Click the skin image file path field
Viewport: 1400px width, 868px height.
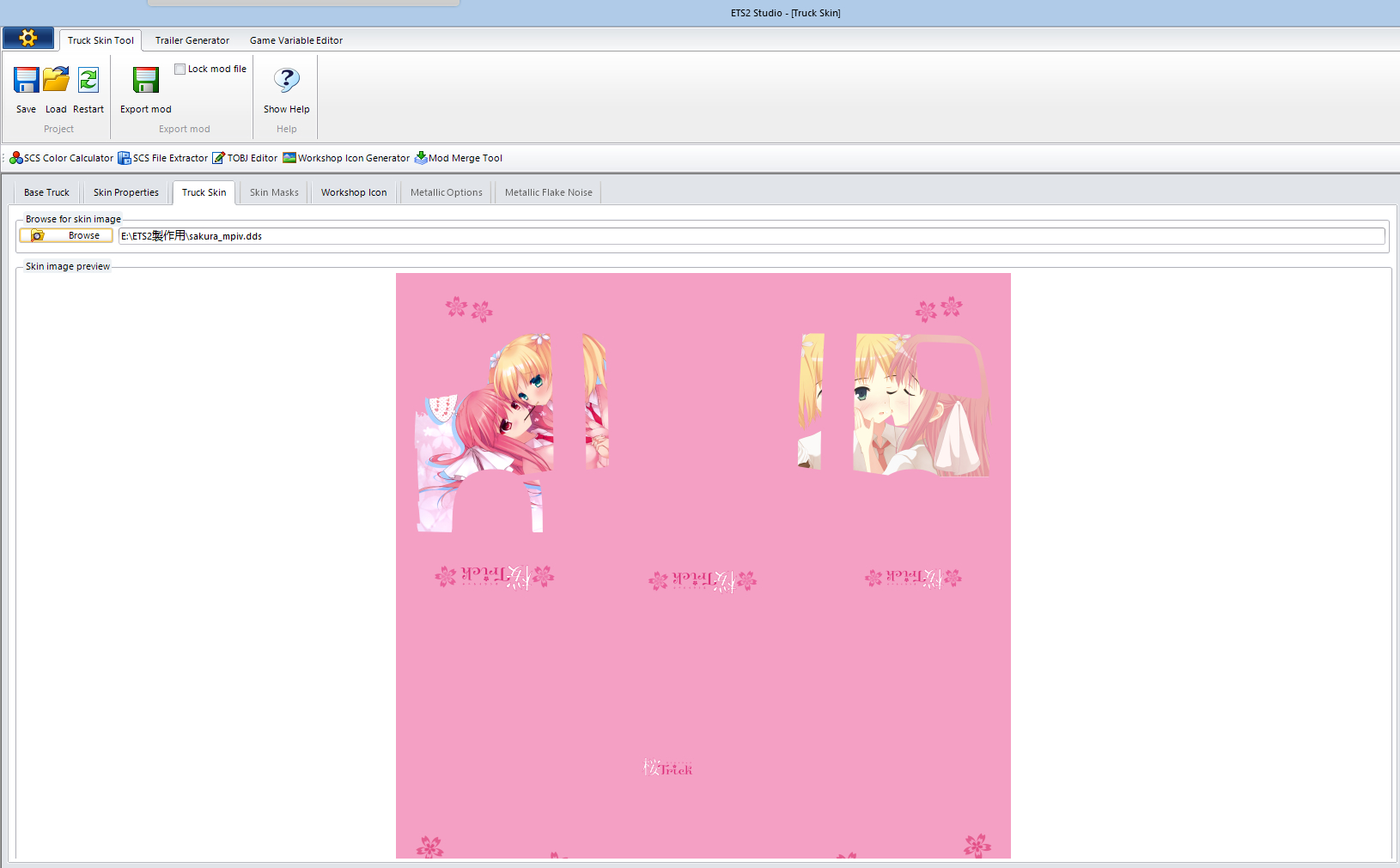[752, 236]
